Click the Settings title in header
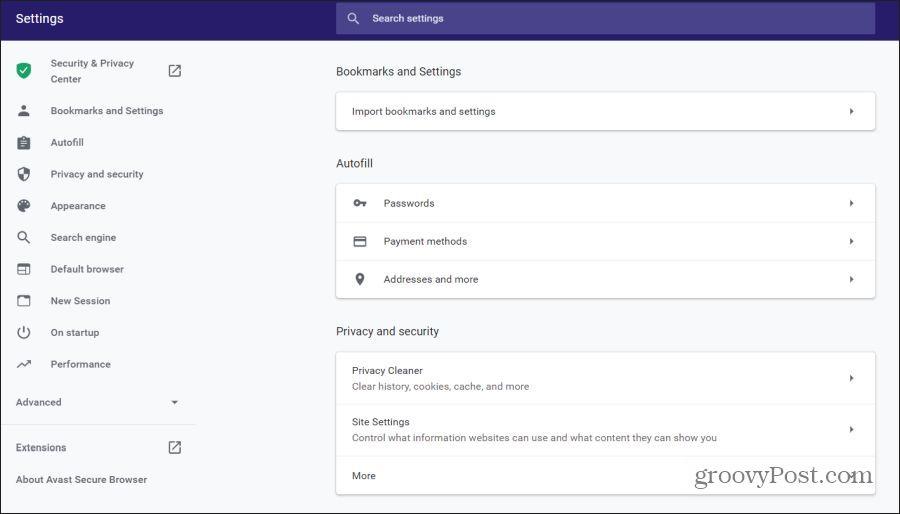 pyautogui.click(x=40, y=18)
